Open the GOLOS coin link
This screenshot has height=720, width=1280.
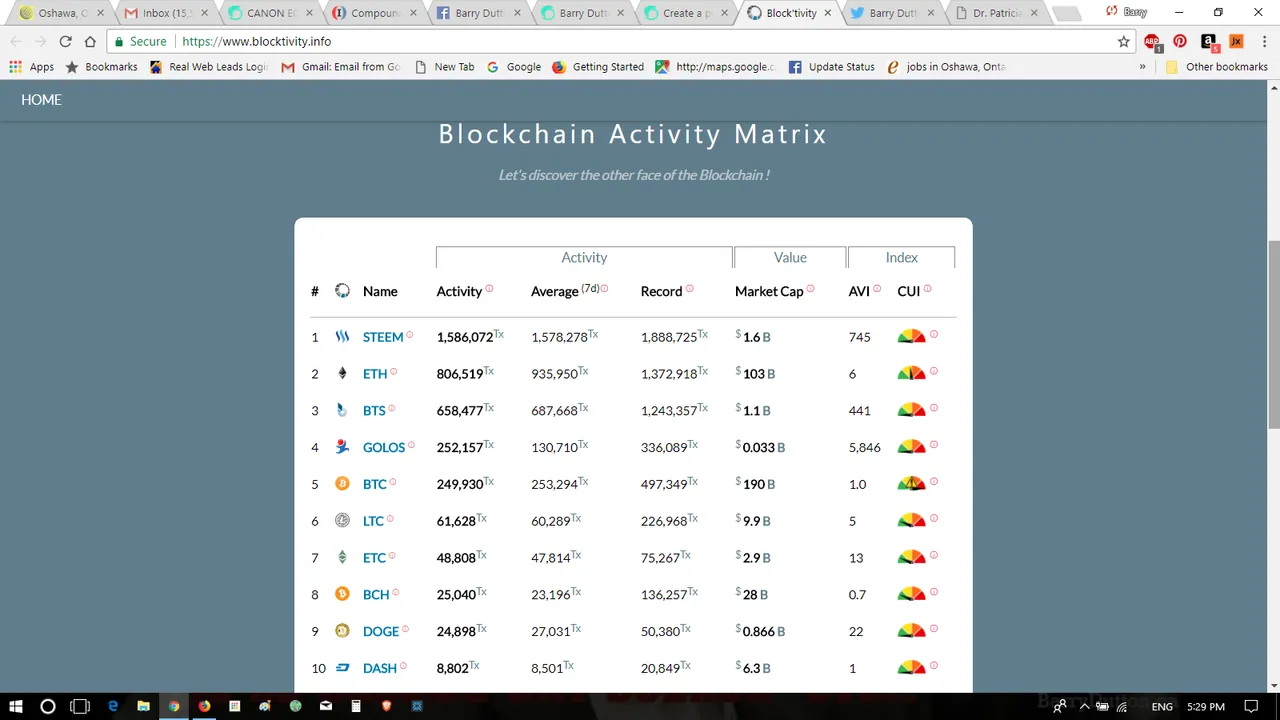[384, 447]
